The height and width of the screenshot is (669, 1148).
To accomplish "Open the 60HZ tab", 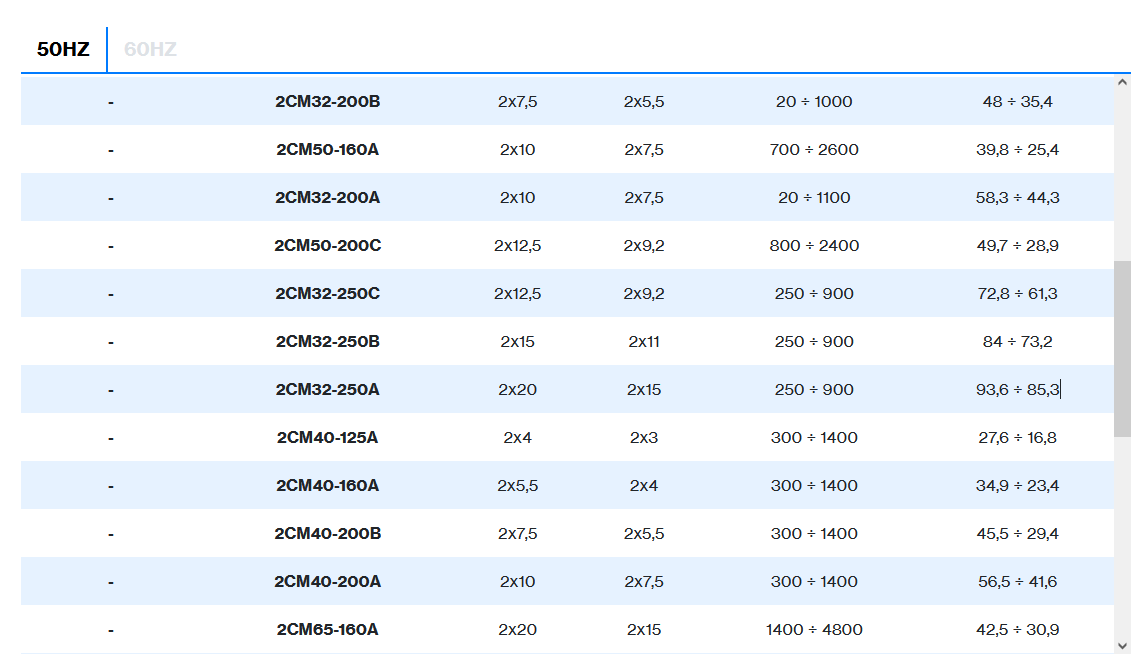I will [x=150, y=49].
